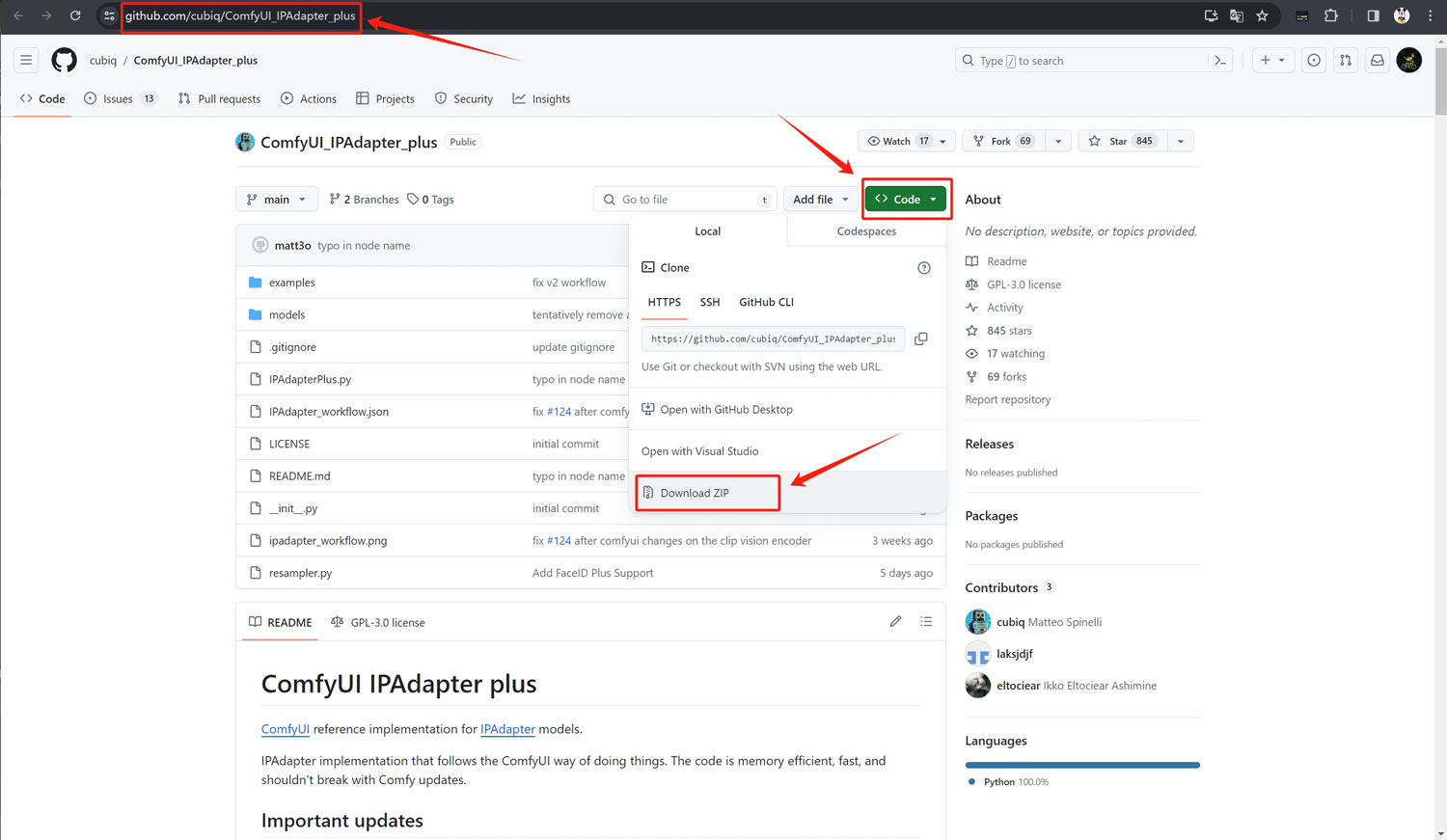Viewport: 1447px width, 840px height.
Task: Open the notifications inbox icon
Action: [1378, 60]
